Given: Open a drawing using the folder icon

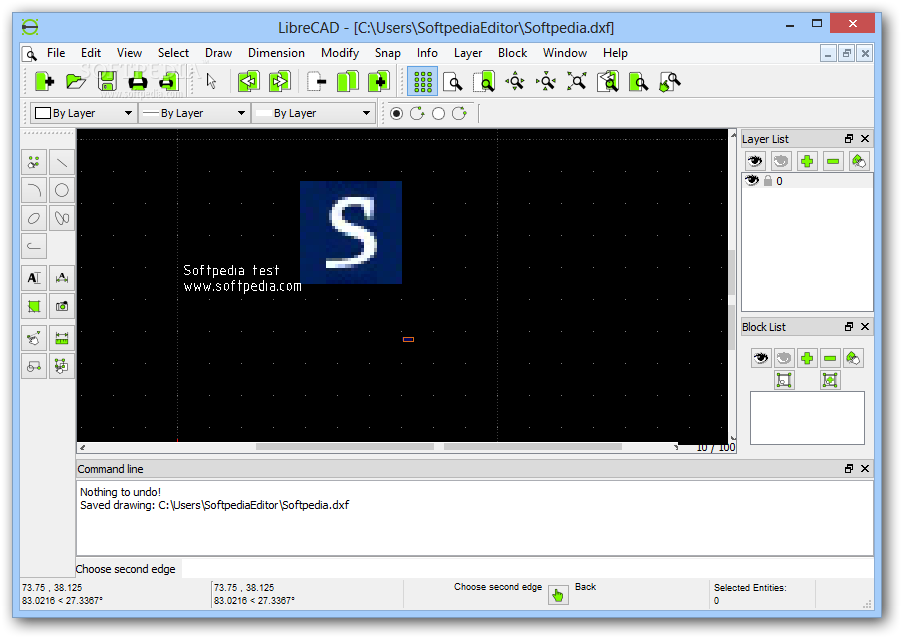Looking at the screenshot, I should 75,82.
